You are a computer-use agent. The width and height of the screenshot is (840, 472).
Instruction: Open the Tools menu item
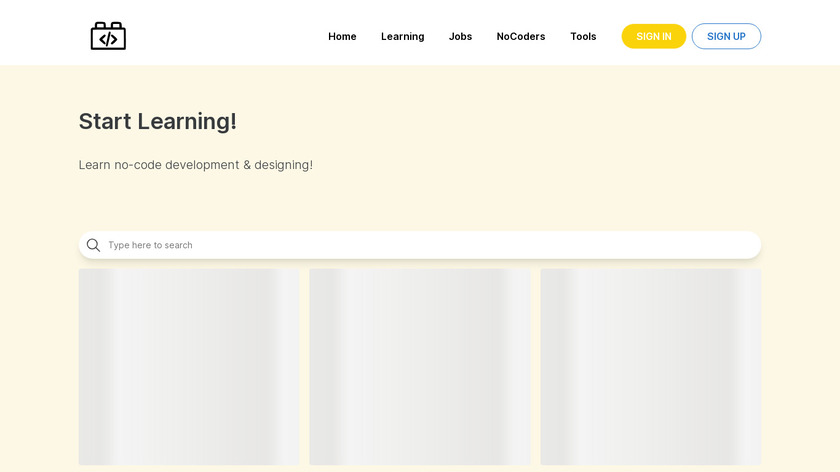coord(583,36)
